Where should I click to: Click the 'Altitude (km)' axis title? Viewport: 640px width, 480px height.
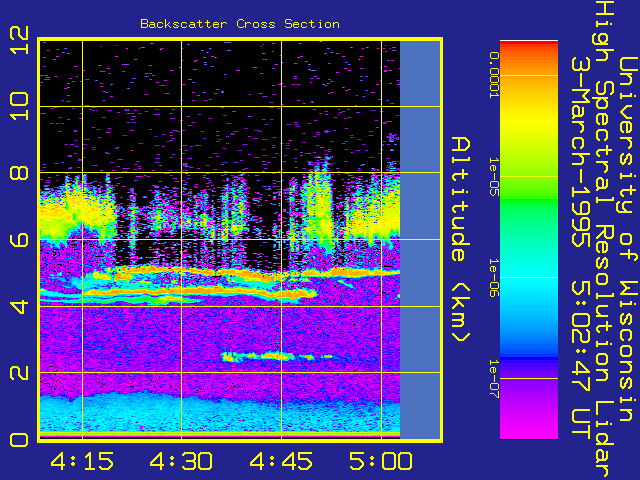[x=461, y=239]
